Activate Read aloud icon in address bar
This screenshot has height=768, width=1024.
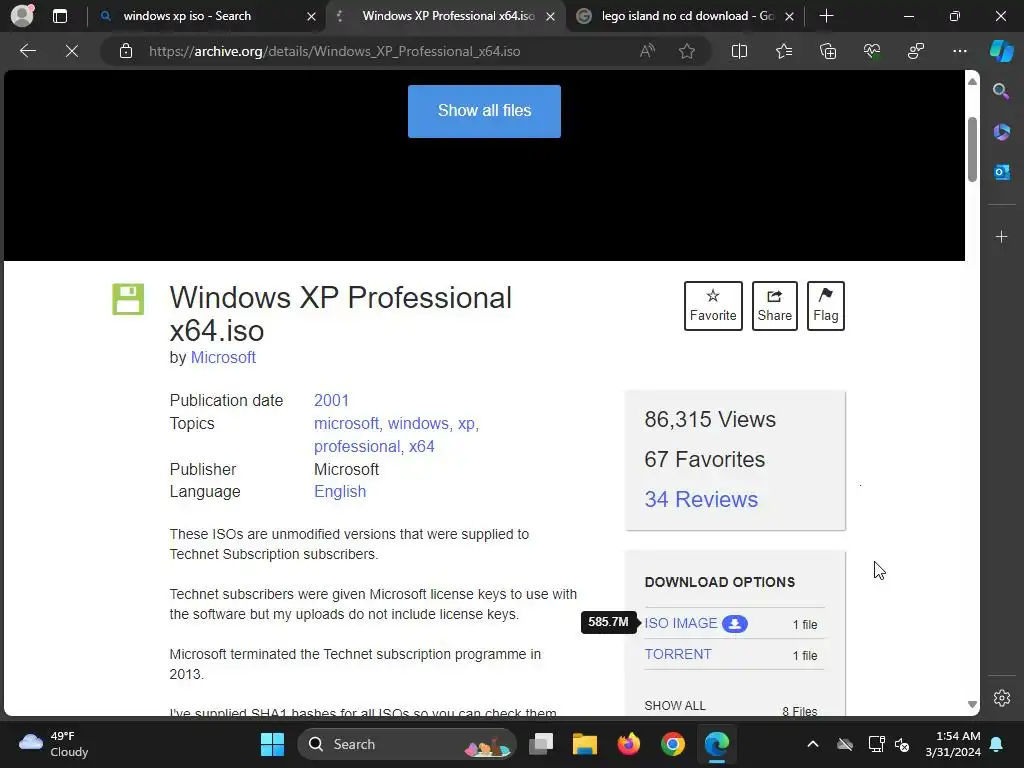(x=647, y=51)
